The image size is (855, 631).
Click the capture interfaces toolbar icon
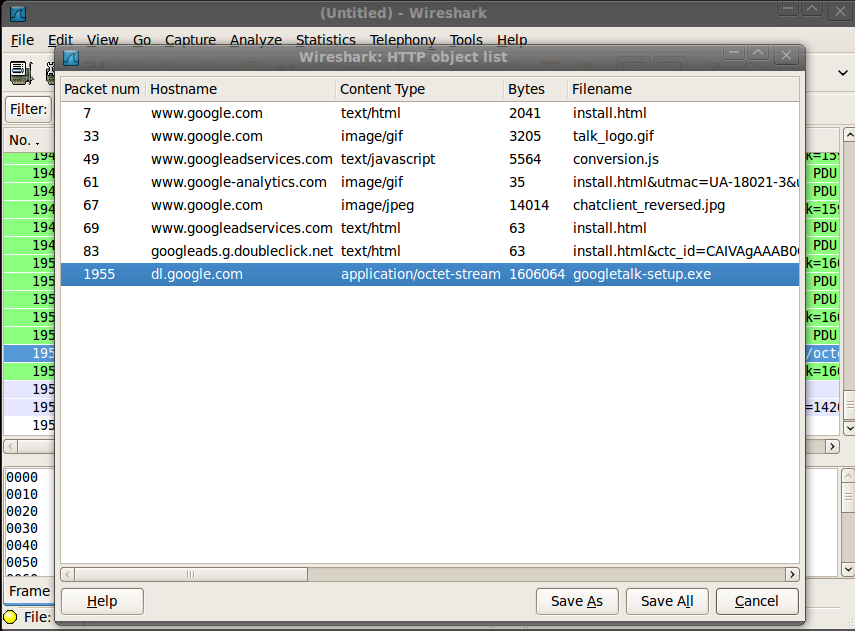tap(22, 73)
